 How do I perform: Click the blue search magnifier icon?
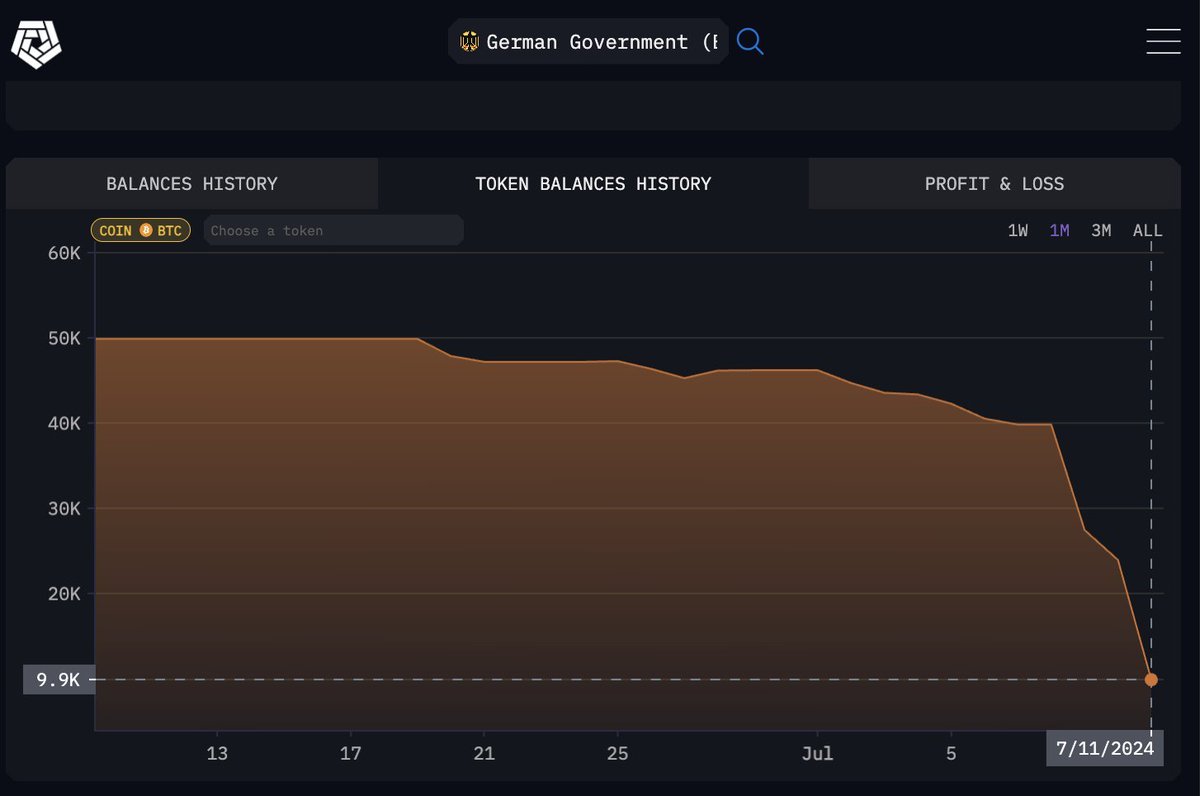pyautogui.click(x=750, y=41)
